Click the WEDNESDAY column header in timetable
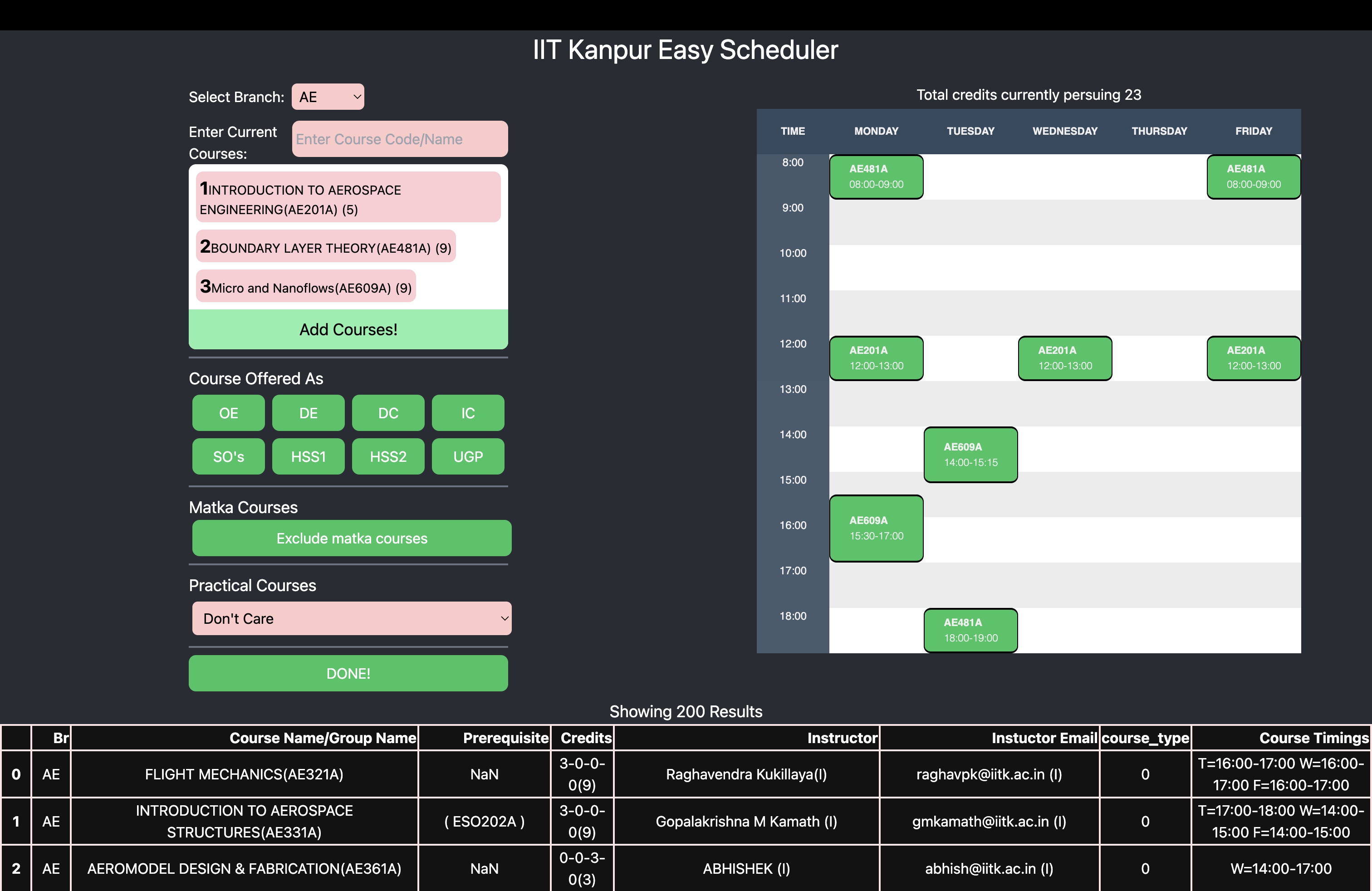 [x=1065, y=132]
